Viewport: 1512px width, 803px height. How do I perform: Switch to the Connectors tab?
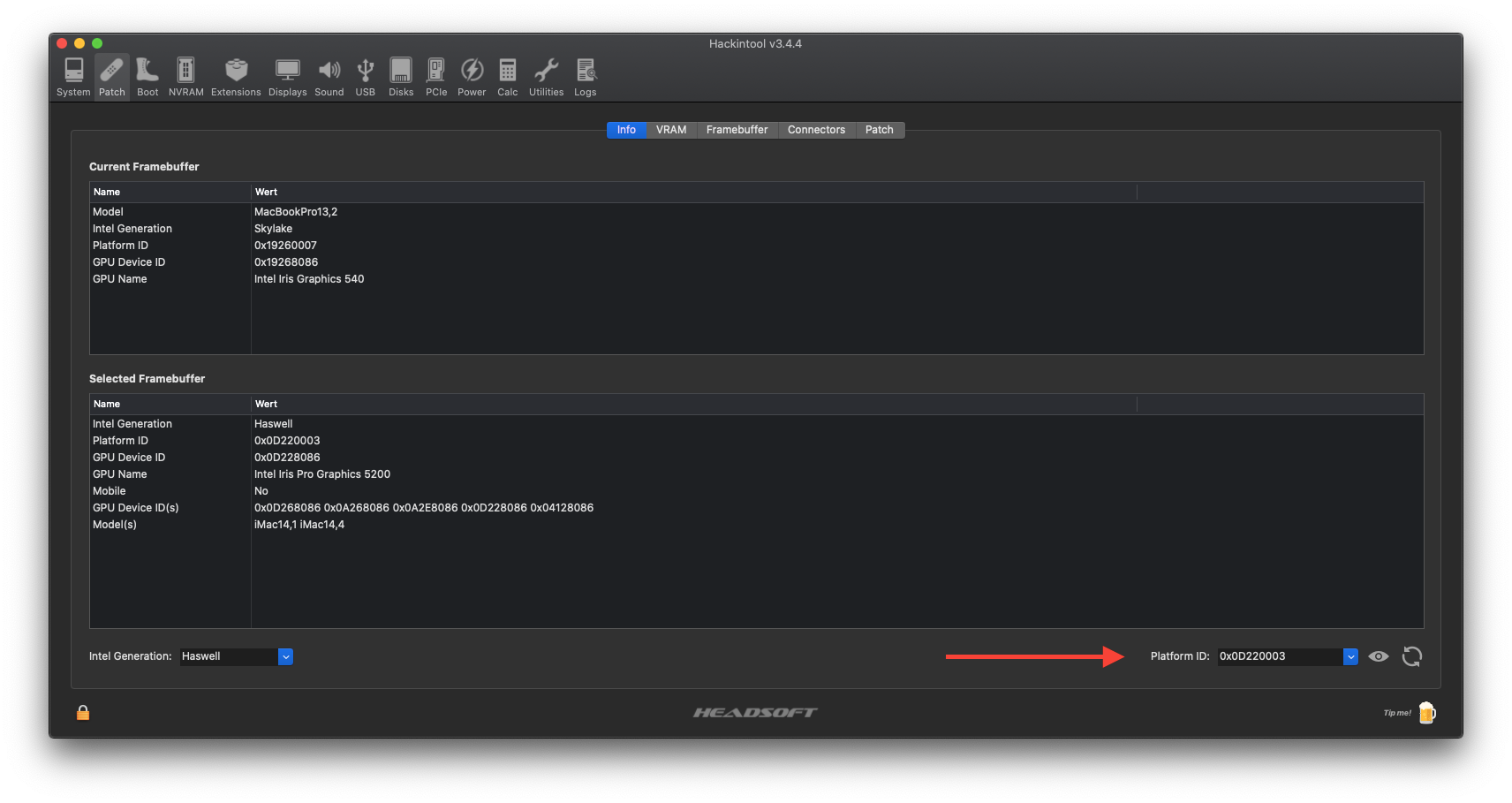[816, 130]
